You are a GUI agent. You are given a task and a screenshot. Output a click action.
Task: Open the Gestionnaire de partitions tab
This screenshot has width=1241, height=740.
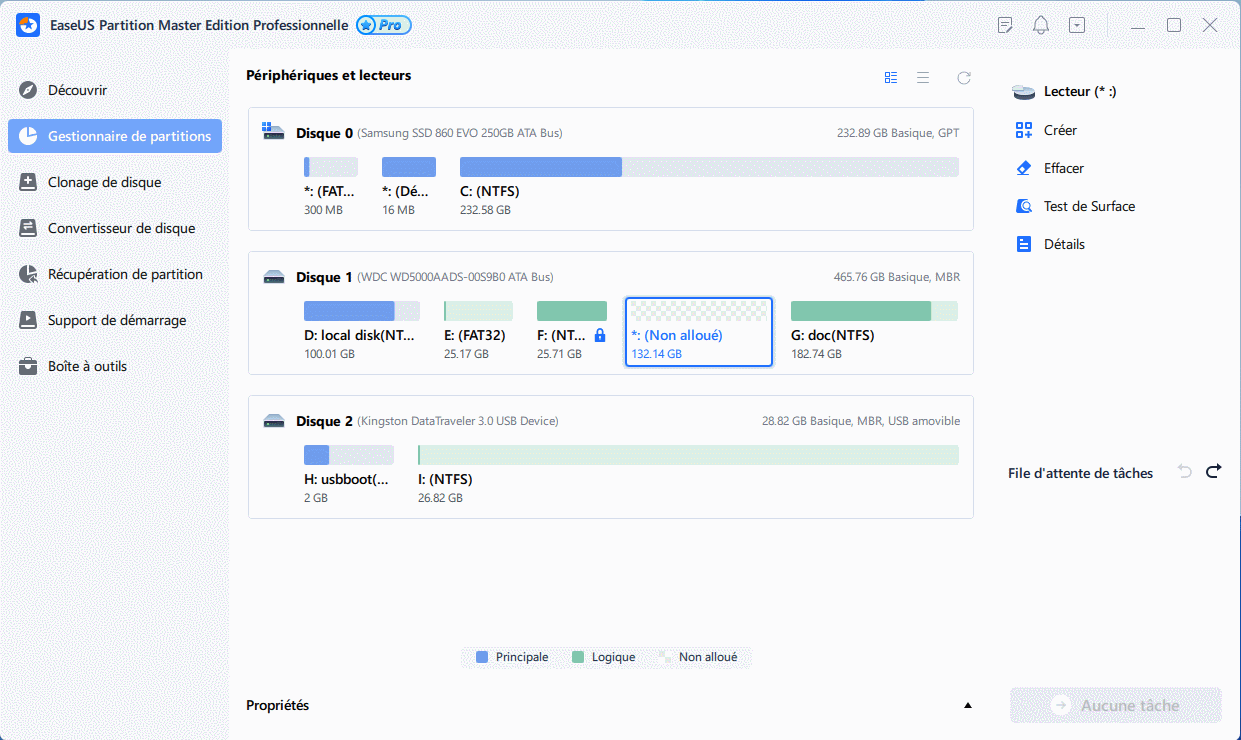click(x=114, y=136)
